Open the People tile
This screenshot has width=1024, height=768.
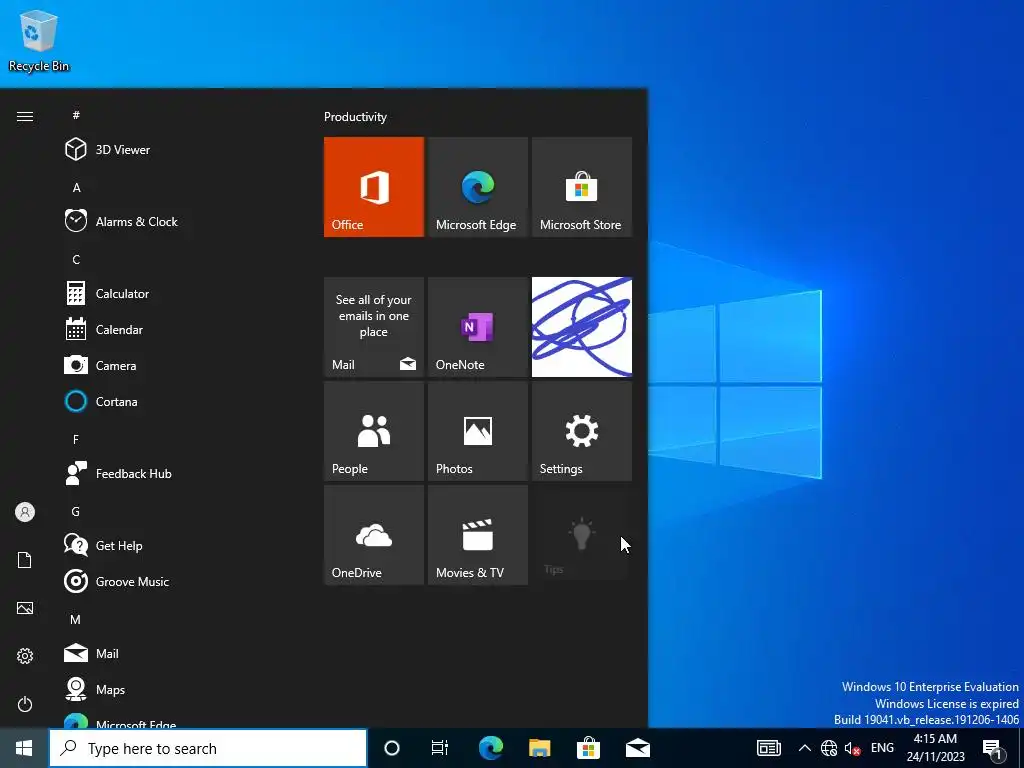[x=374, y=431]
